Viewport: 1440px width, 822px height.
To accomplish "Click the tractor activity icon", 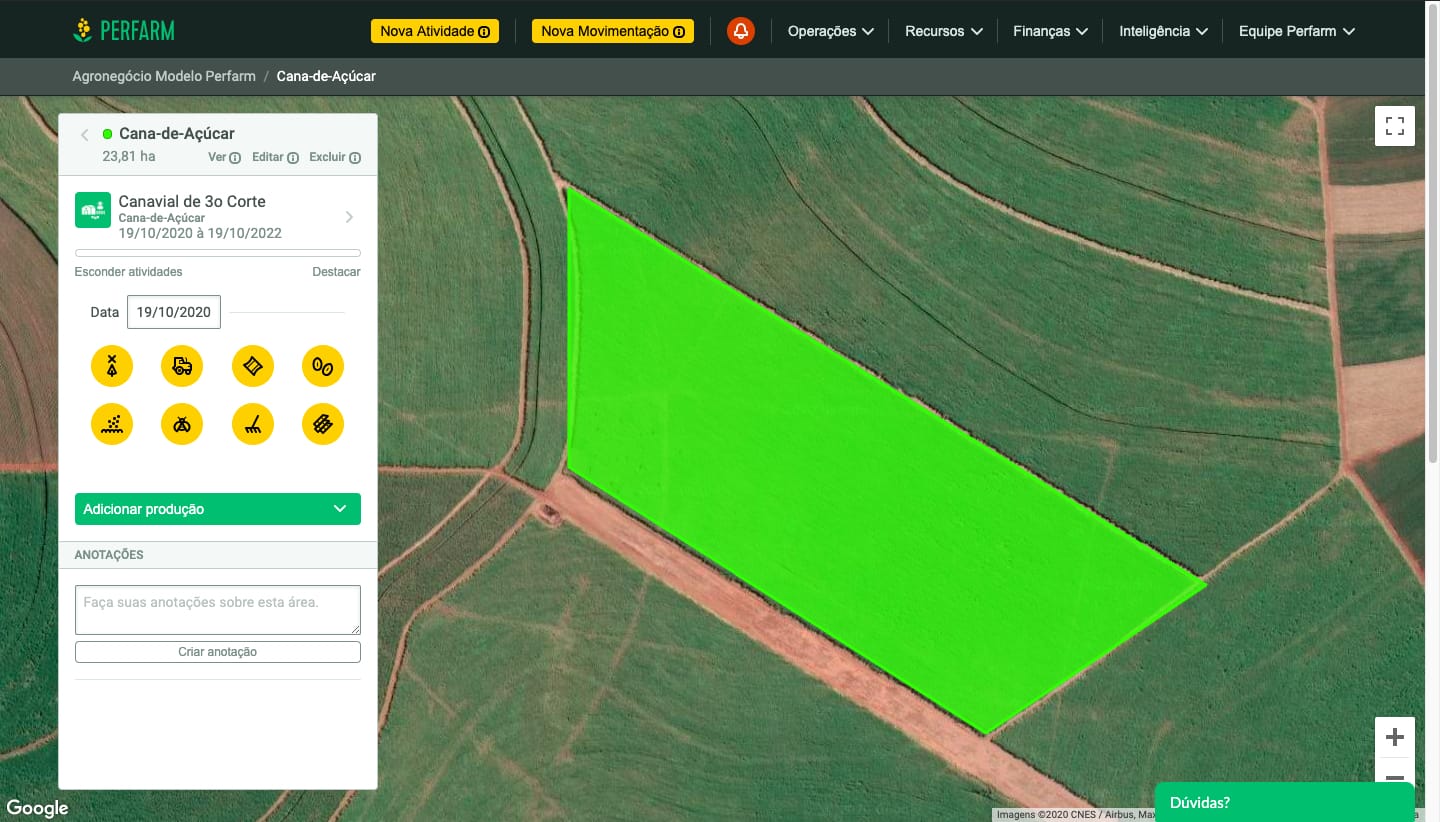I will click(182, 366).
